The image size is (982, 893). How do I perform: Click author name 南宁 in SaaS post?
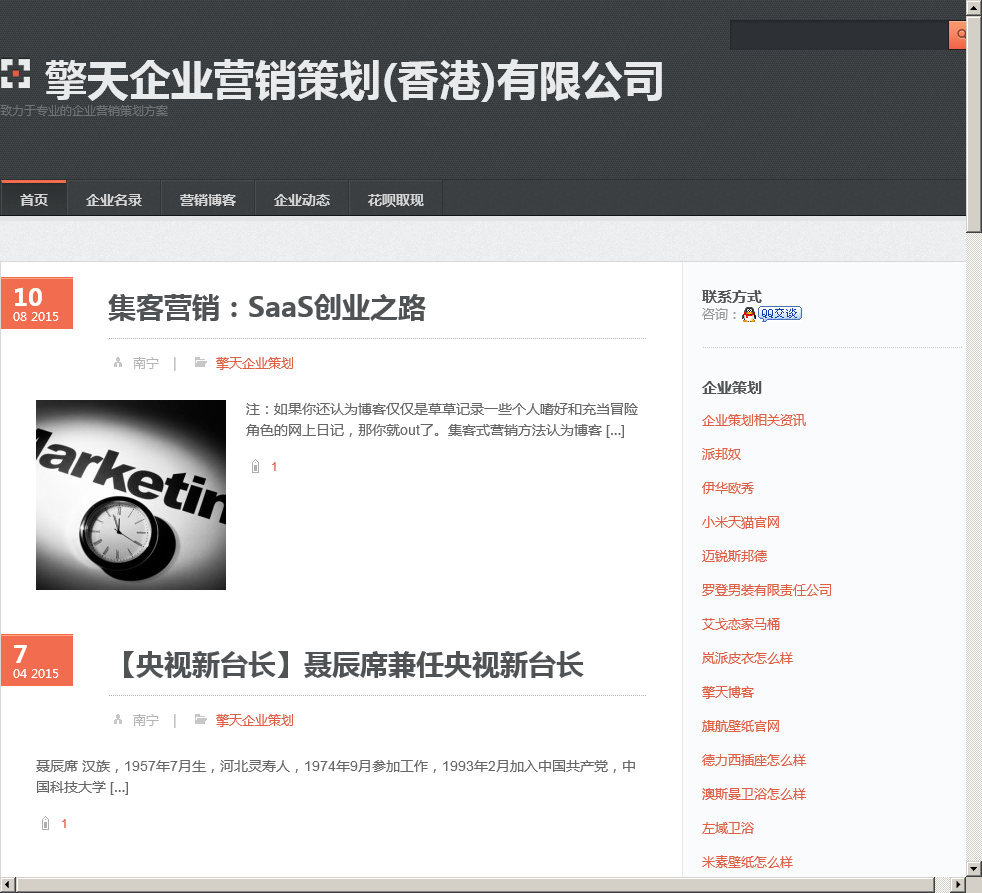[x=146, y=363]
